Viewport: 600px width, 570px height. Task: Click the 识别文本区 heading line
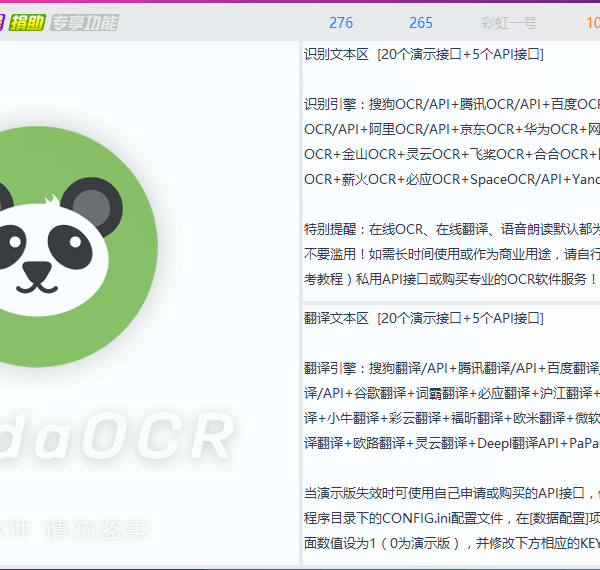pos(424,54)
